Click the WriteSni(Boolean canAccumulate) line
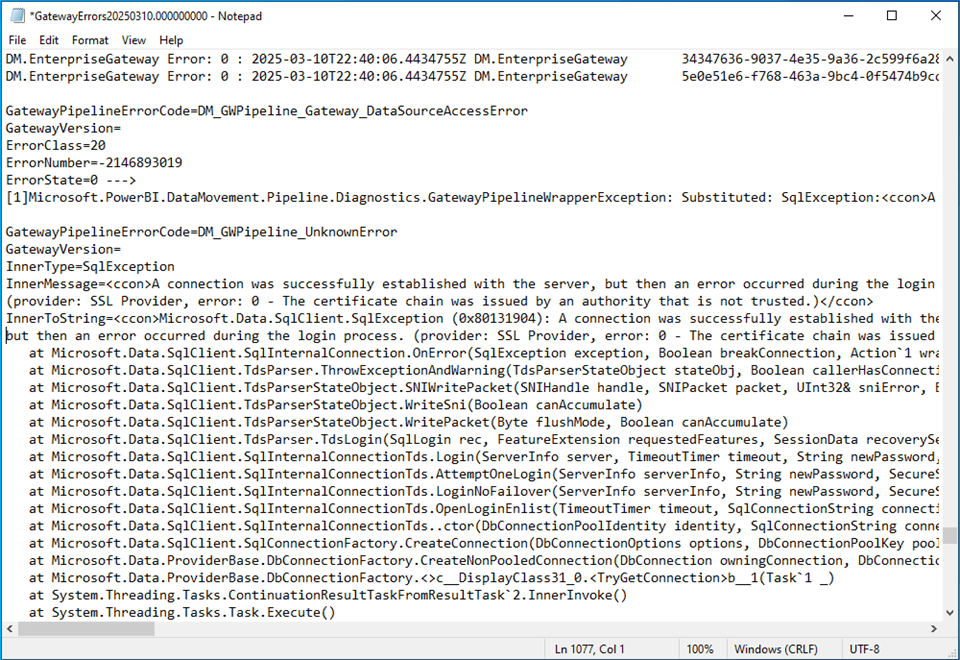 pos(336,405)
